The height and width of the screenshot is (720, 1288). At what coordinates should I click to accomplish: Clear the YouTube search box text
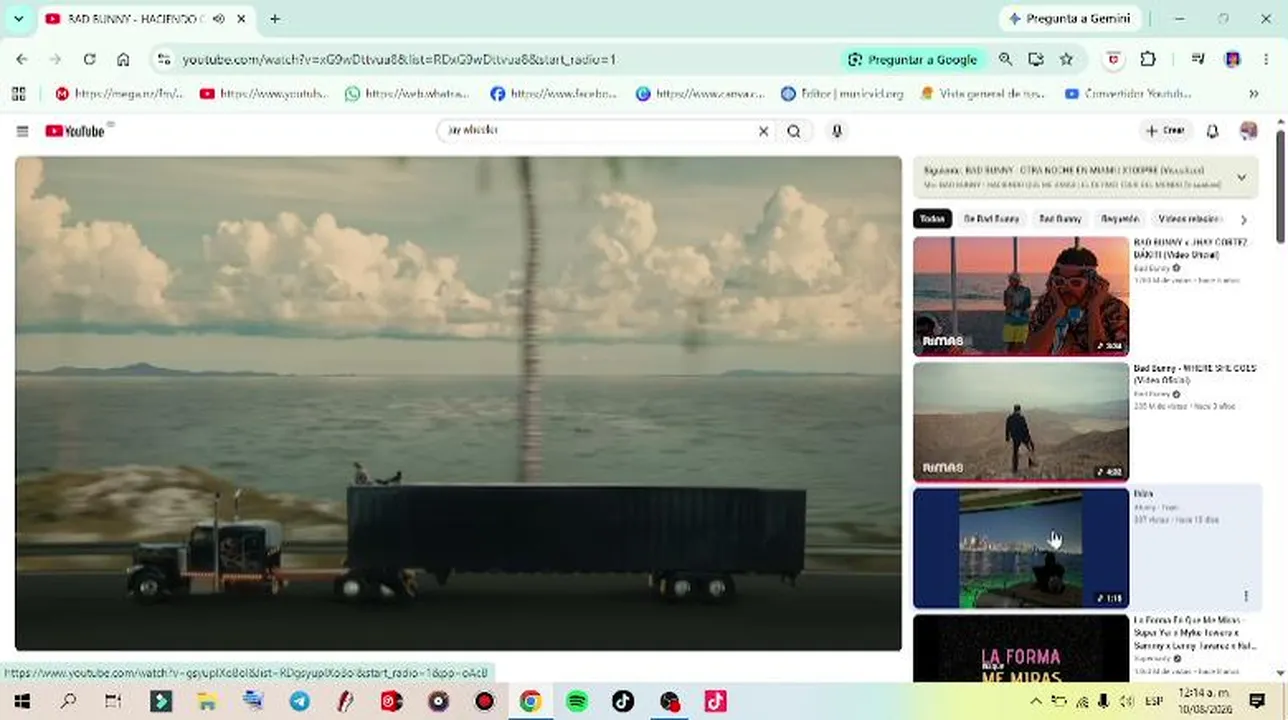[763, 131]
